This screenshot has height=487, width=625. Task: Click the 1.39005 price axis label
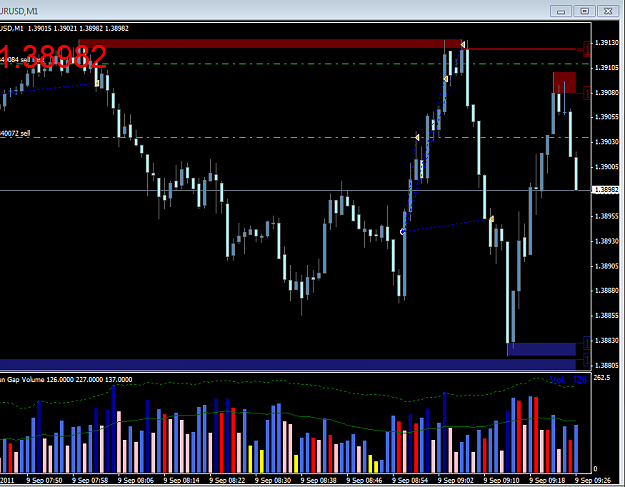pos(607,167)
